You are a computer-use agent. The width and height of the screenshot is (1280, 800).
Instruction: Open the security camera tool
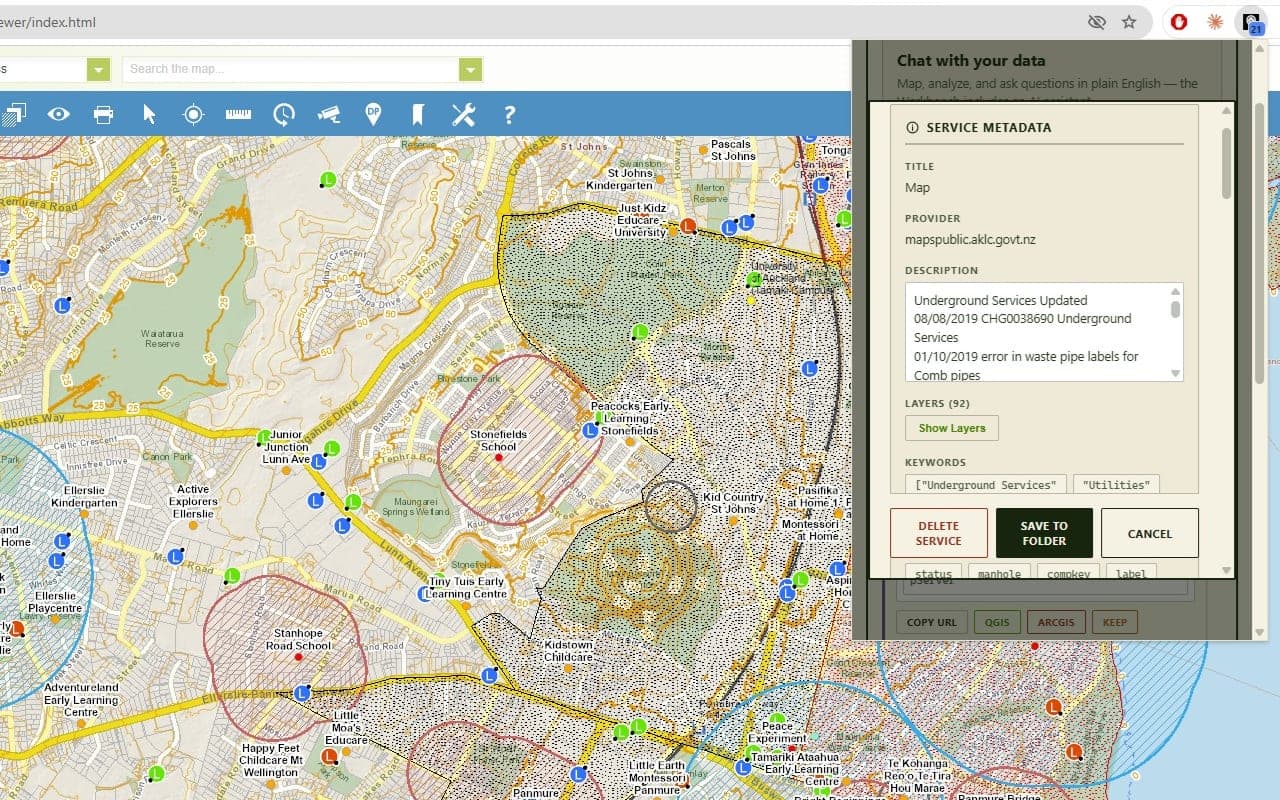point(329,114)
